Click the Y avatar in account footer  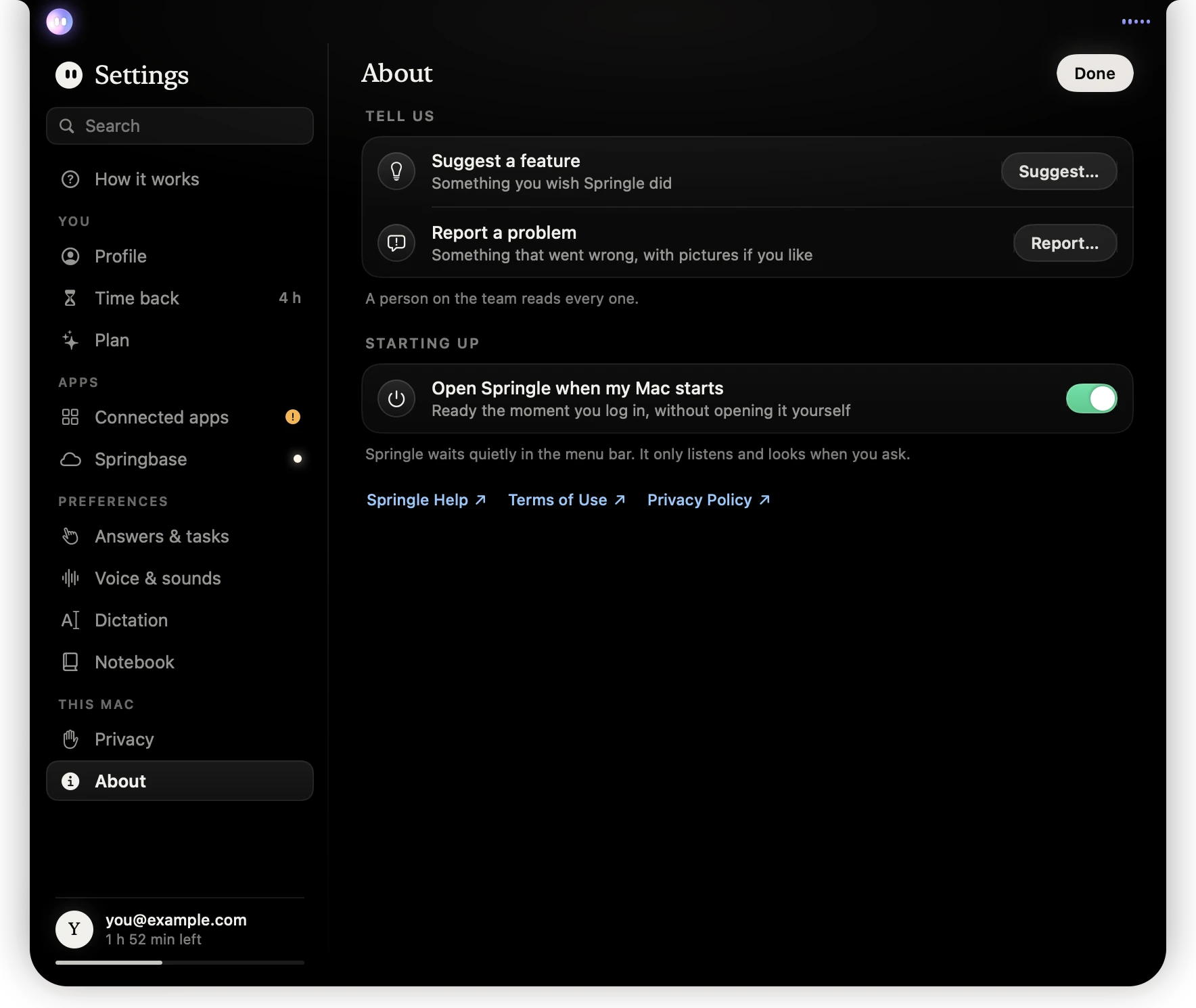tap(74, 929)
